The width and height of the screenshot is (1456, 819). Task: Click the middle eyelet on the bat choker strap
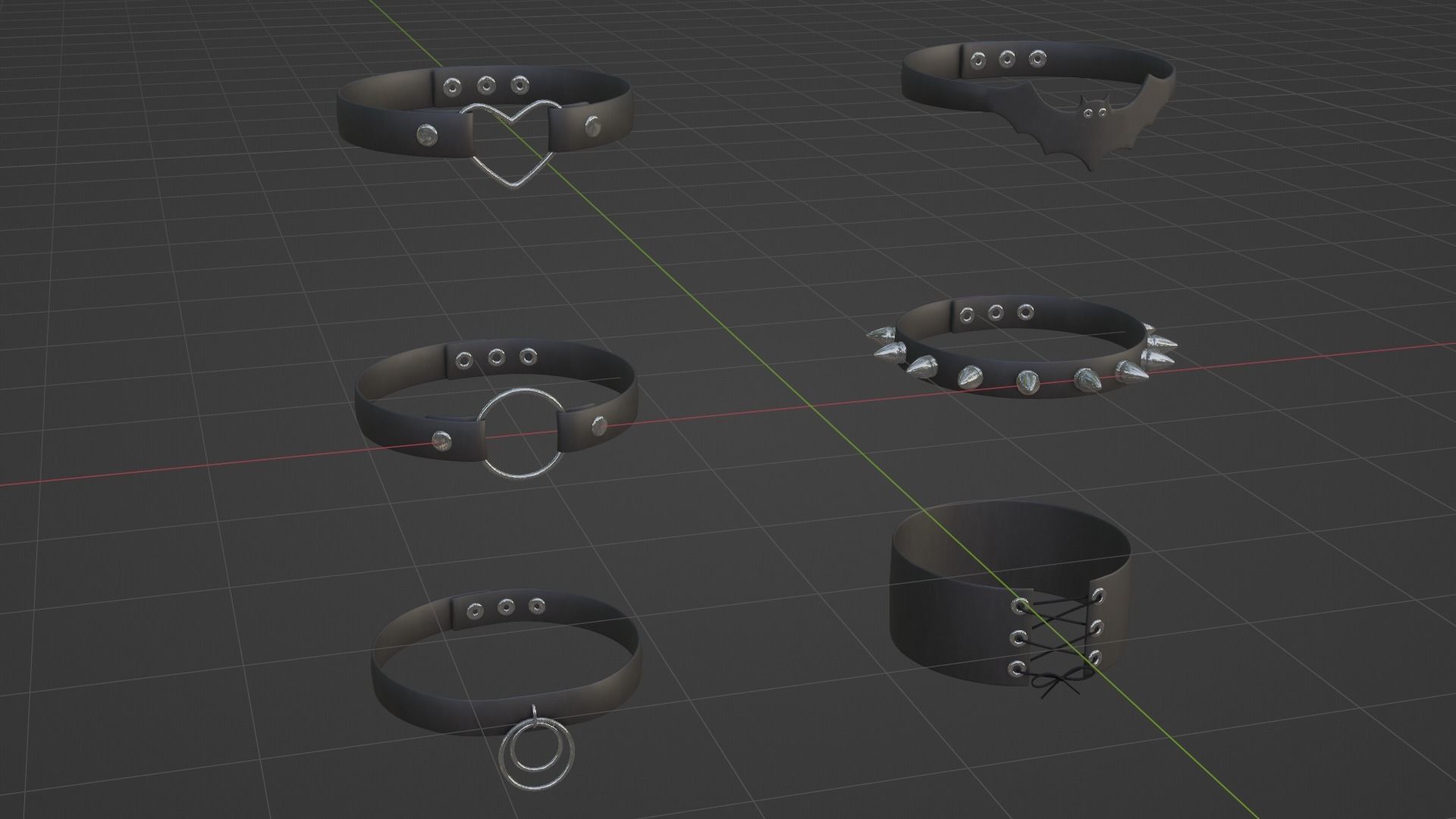click(1007, 58)
